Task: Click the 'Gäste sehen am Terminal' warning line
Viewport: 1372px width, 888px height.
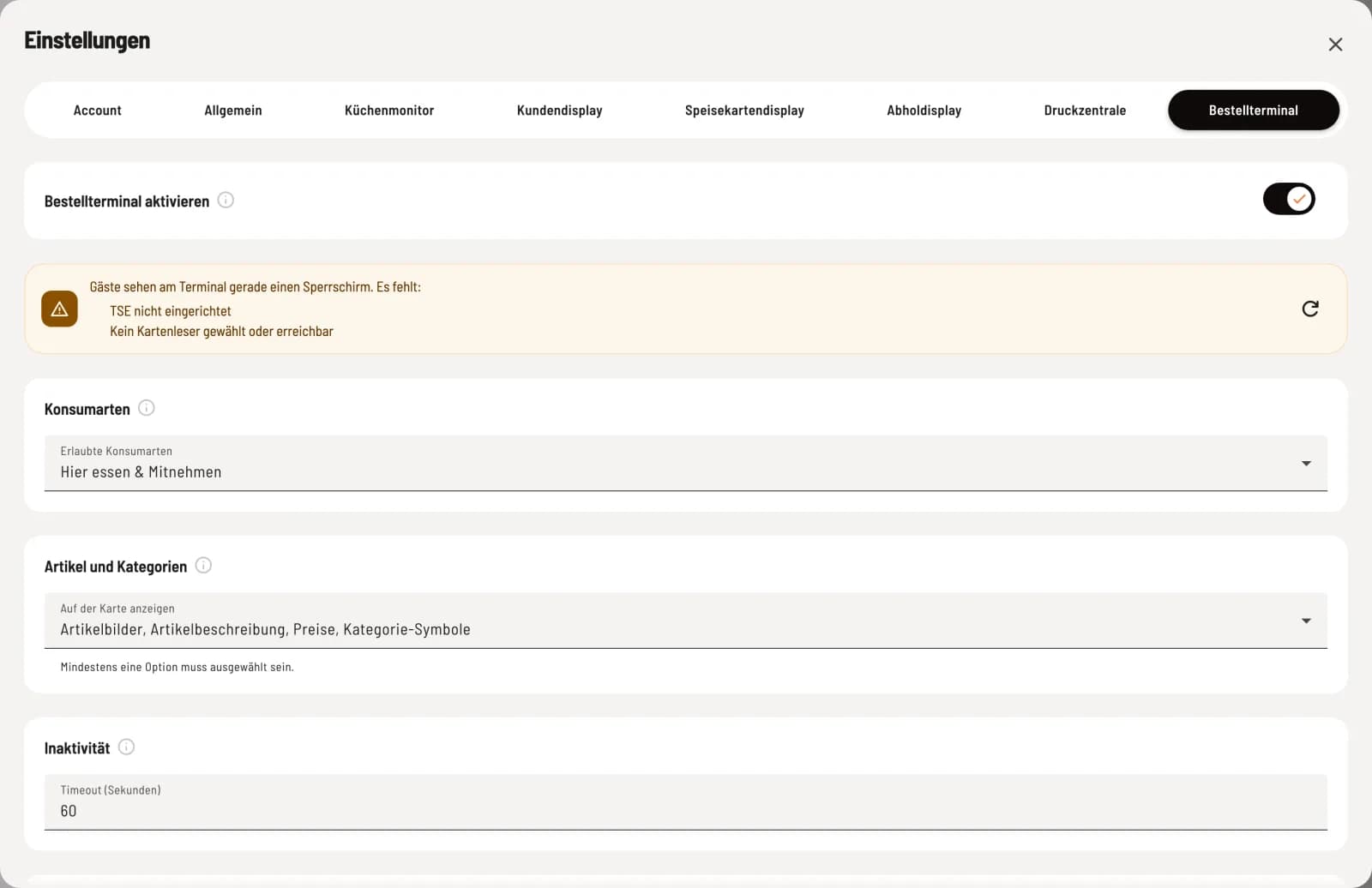Action: click(256, 287)
